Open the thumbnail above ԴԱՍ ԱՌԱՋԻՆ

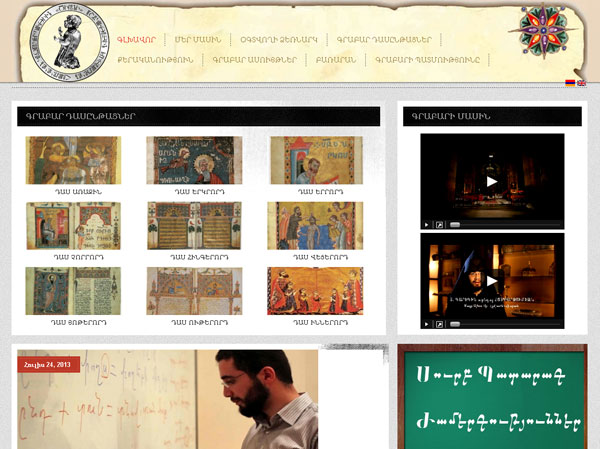point(73,160)
